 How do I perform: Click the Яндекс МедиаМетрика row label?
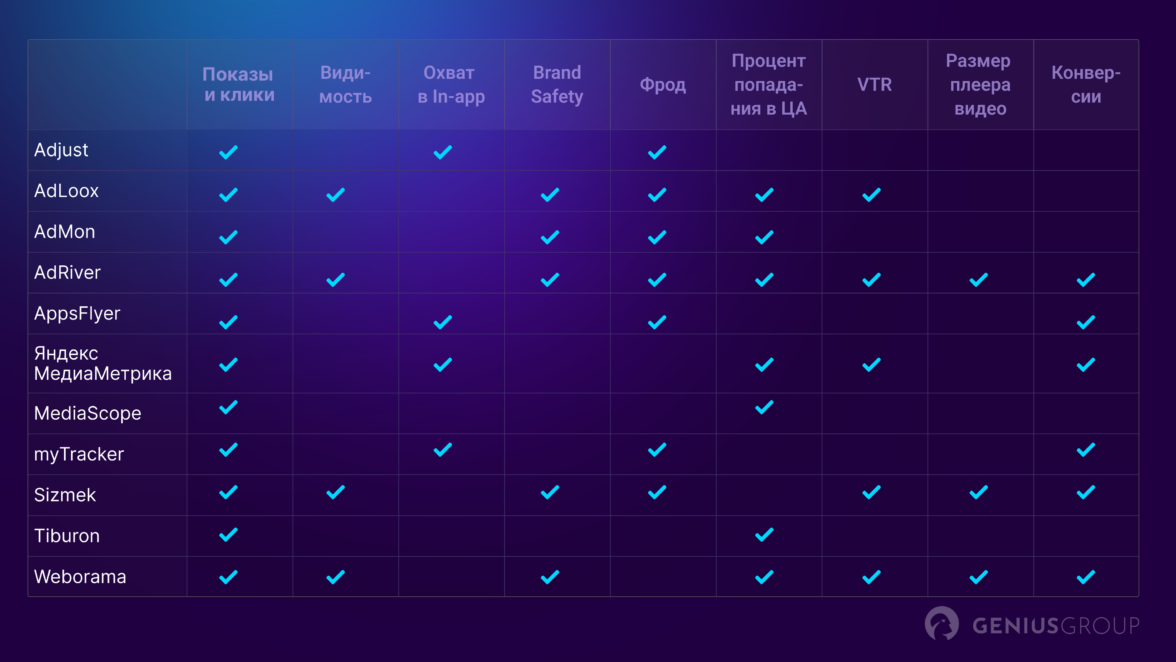102,364
